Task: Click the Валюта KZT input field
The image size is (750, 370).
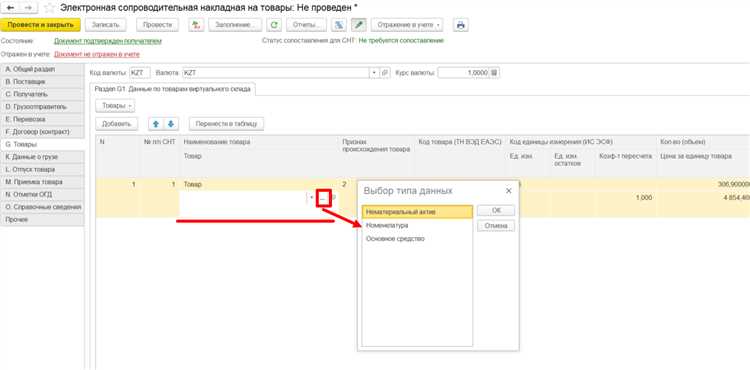Action: [x=276, y=73]
